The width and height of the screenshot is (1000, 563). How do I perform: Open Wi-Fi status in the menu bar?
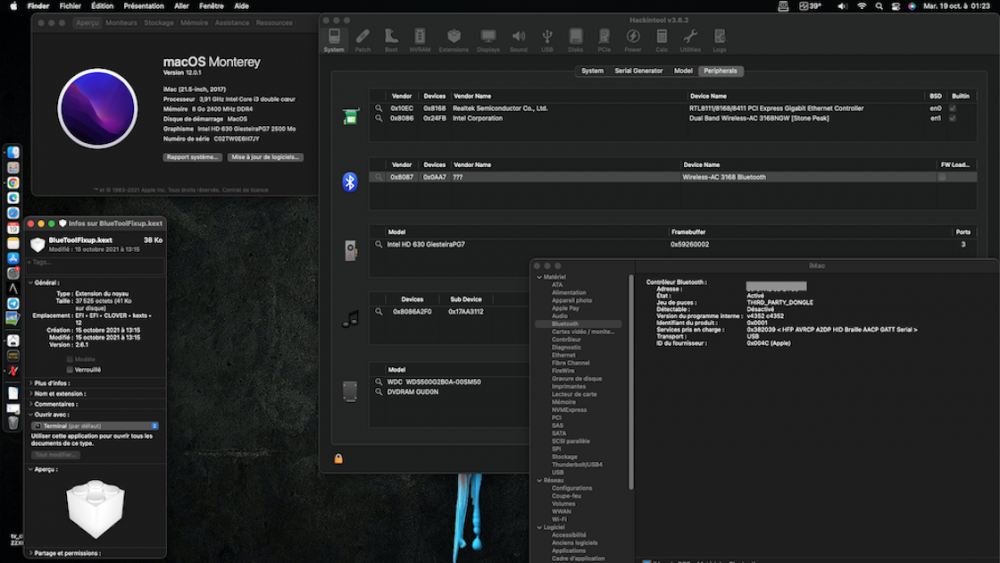coord(862,6)
